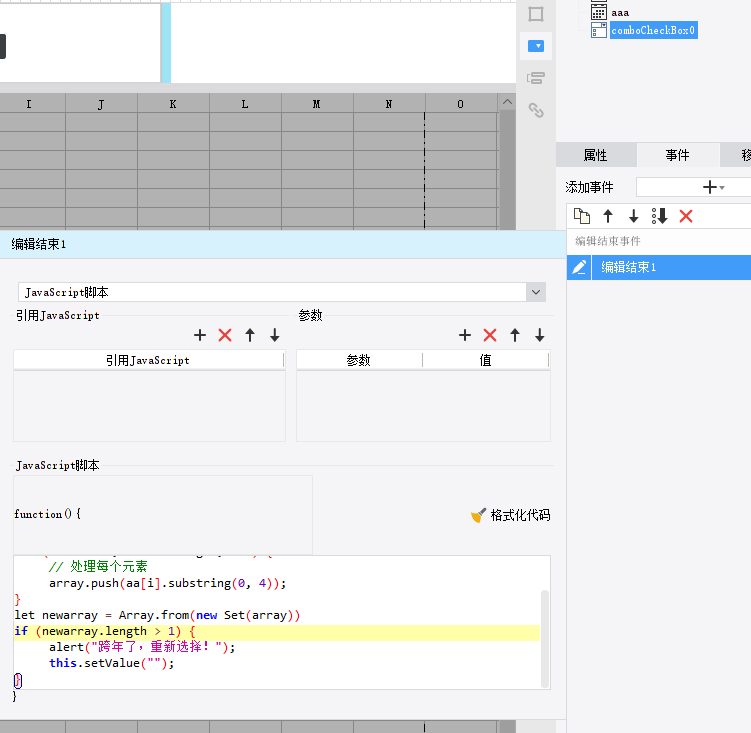The width and height of the screenshot is (751, 733).
Task: Click the code editor vertical scrollbar
Action: (544, 639)
